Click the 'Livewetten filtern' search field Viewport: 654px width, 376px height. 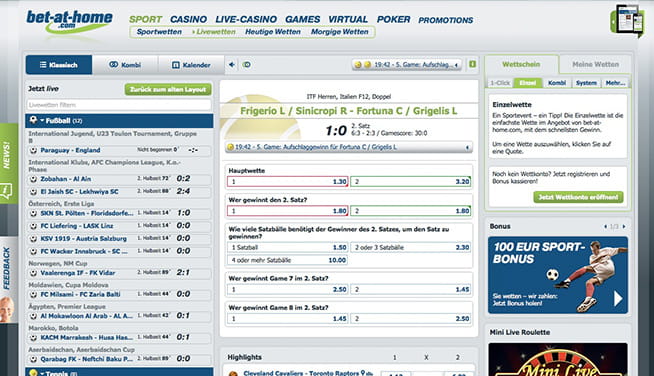[x=119, y=105]
